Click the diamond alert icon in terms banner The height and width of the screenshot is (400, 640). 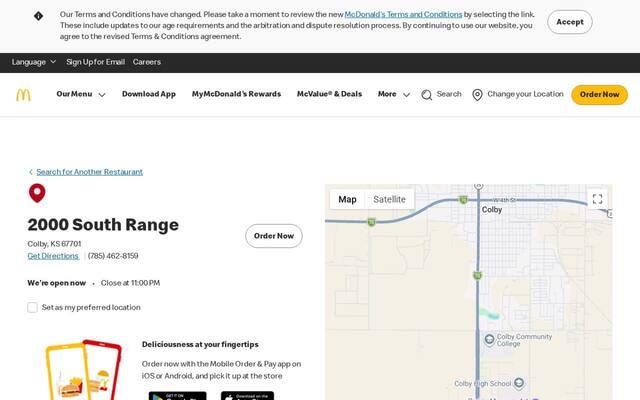[x=38, y=16]
